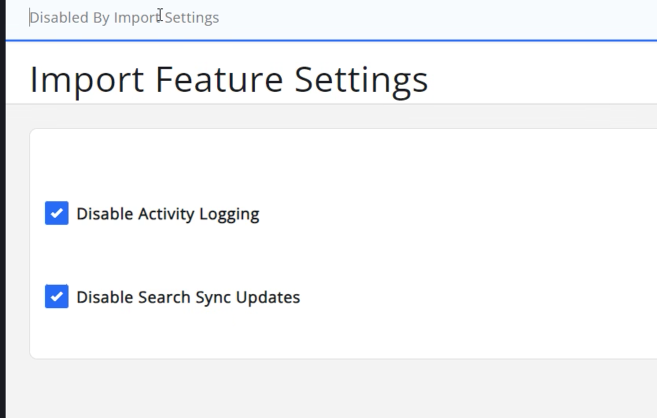Focus the "Disabled By Import Settings" search field
Screen dimensions: 657x418
click(300, 18)
